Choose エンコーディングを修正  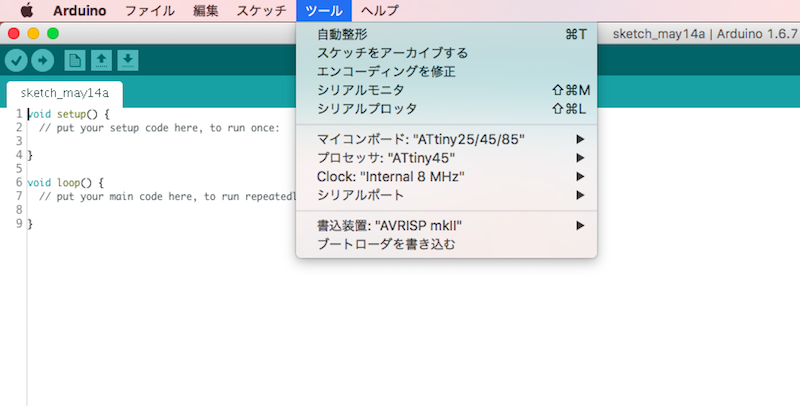446,71
